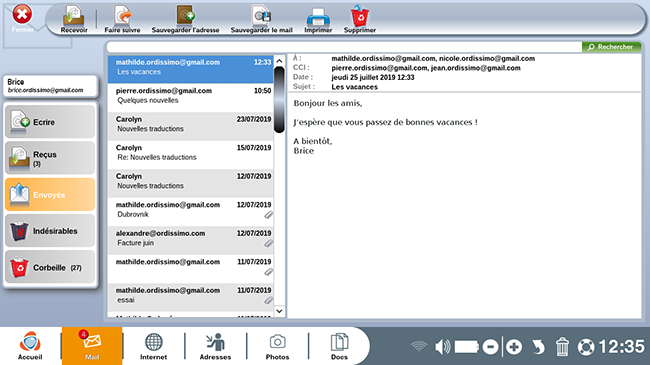Open the Docs tab
Screen dimensions: 650x365
(x=339, y=346)
